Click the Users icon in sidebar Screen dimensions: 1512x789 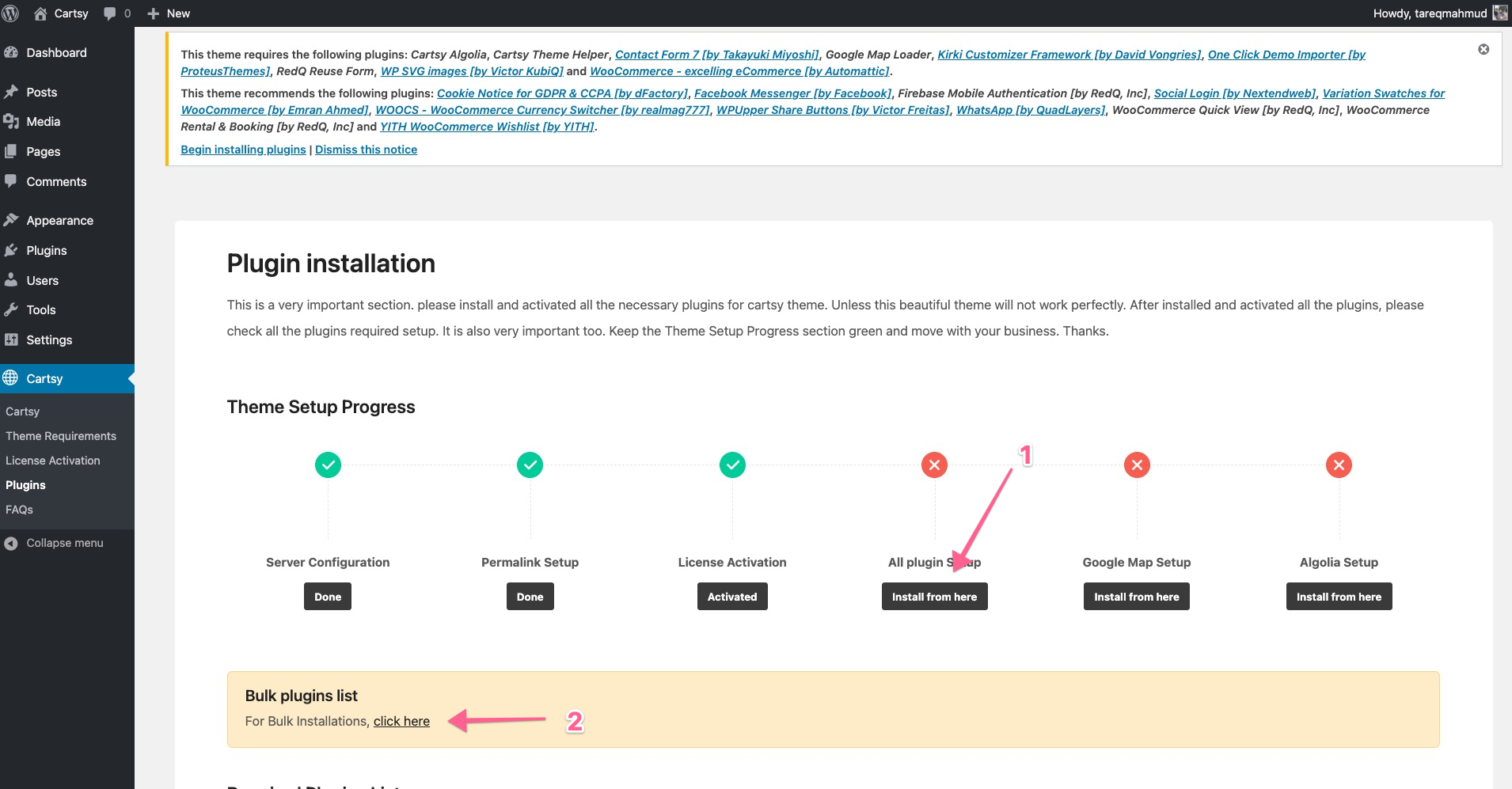tap(11, 280)
